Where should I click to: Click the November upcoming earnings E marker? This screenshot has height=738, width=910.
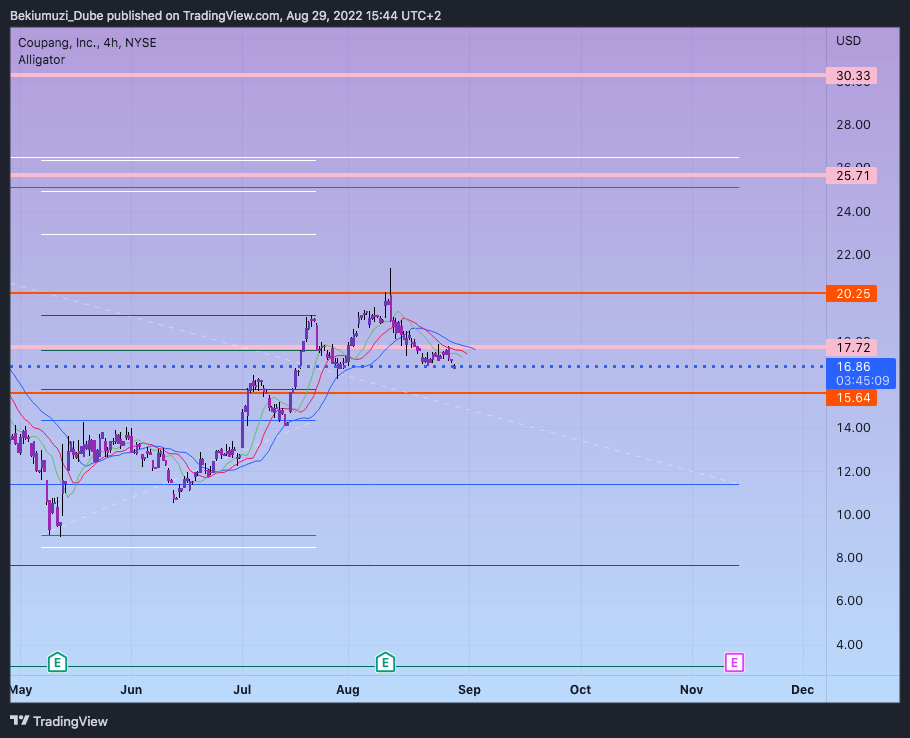[x=734, y=662]
